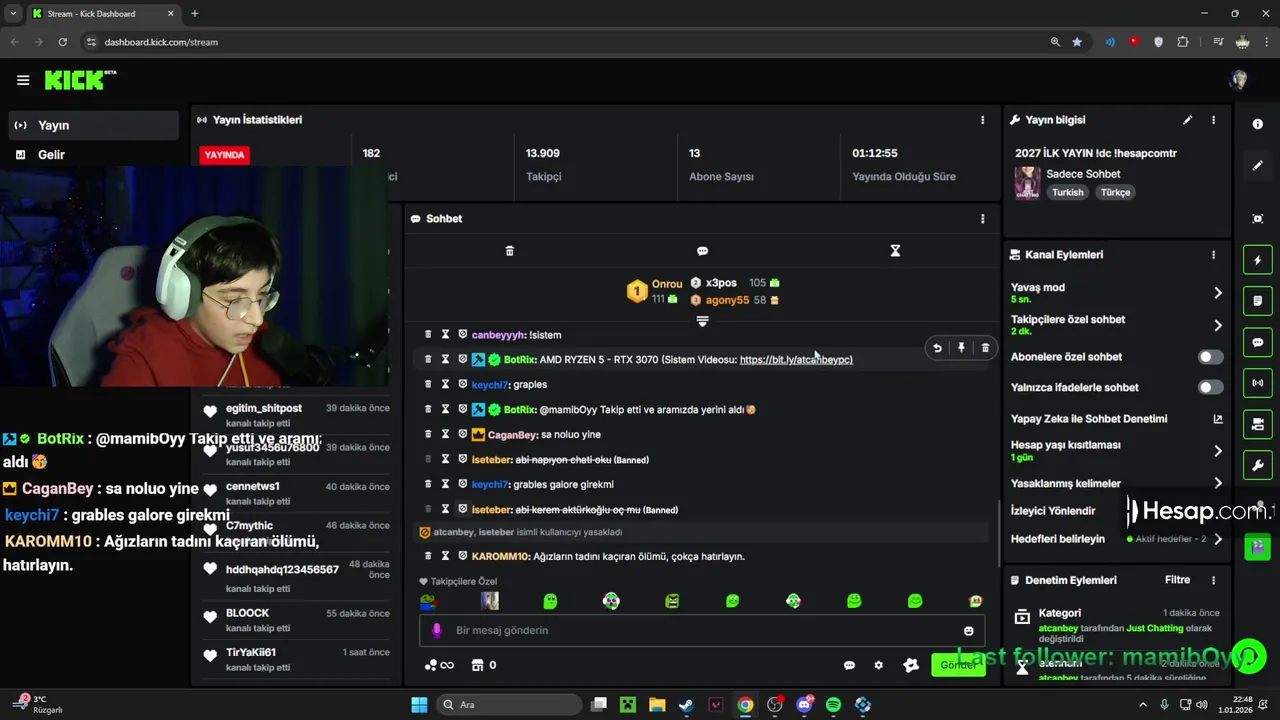Image resolution: width=1280 pixels, height=720 pixels.
Task: Open Yapay Zeka ile Sohbet Denetimi link
Action: pyautogui.click(x=1217, y=419)
